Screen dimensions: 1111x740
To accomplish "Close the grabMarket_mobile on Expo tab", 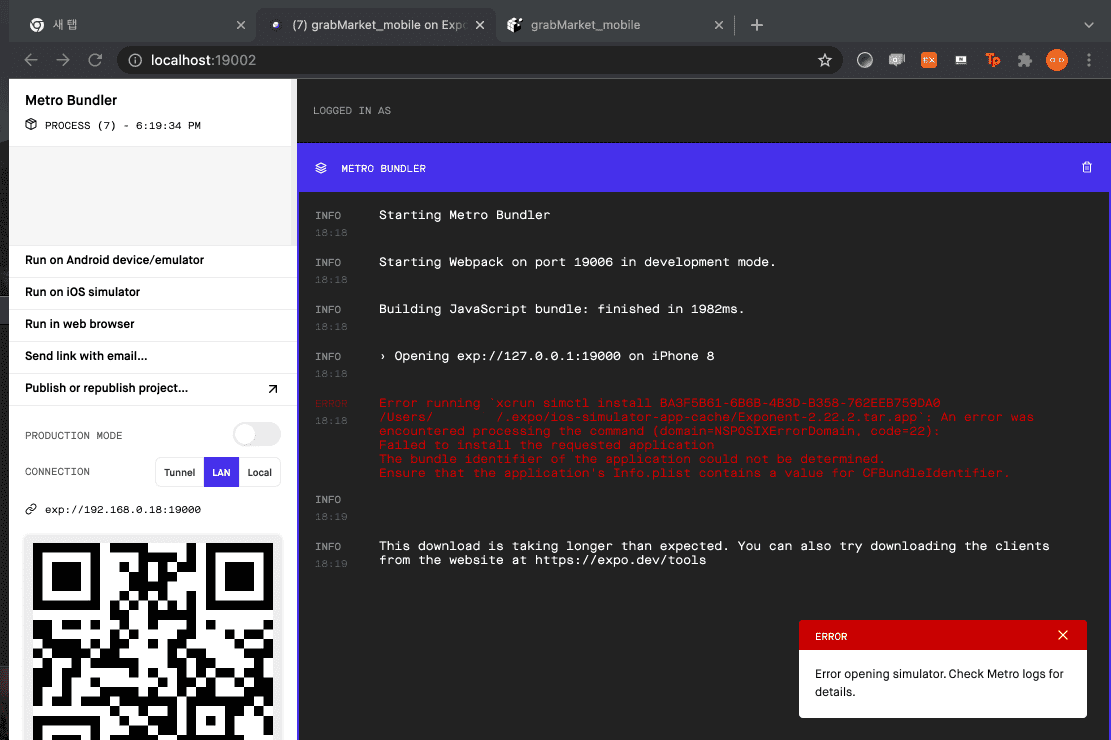I will click(x=480, y=25).
